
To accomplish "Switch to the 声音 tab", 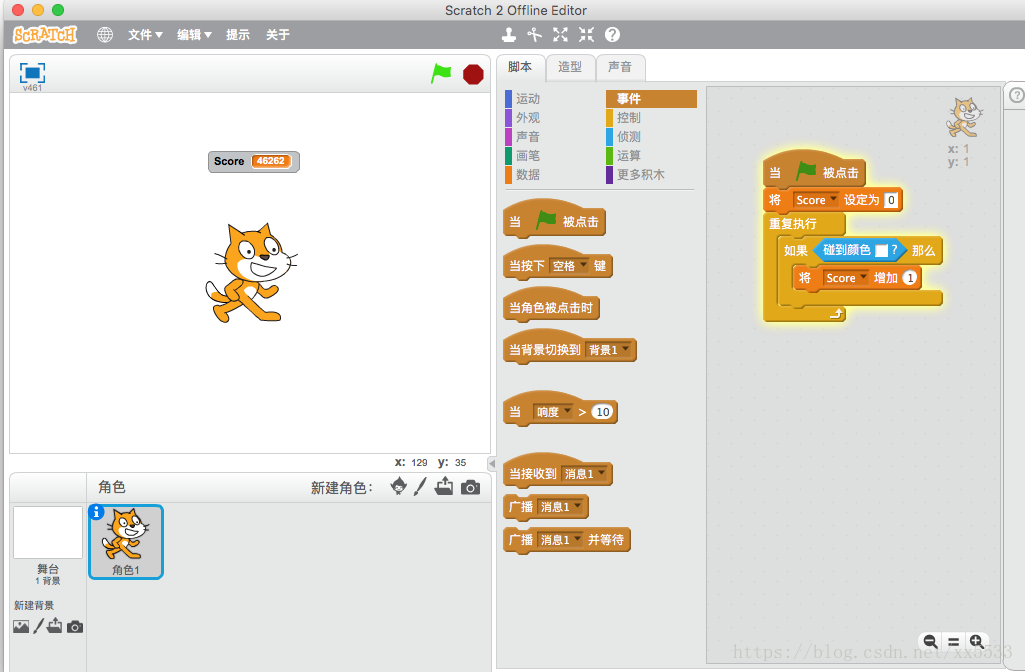I will pyautogui.click(x=620, y=67).
